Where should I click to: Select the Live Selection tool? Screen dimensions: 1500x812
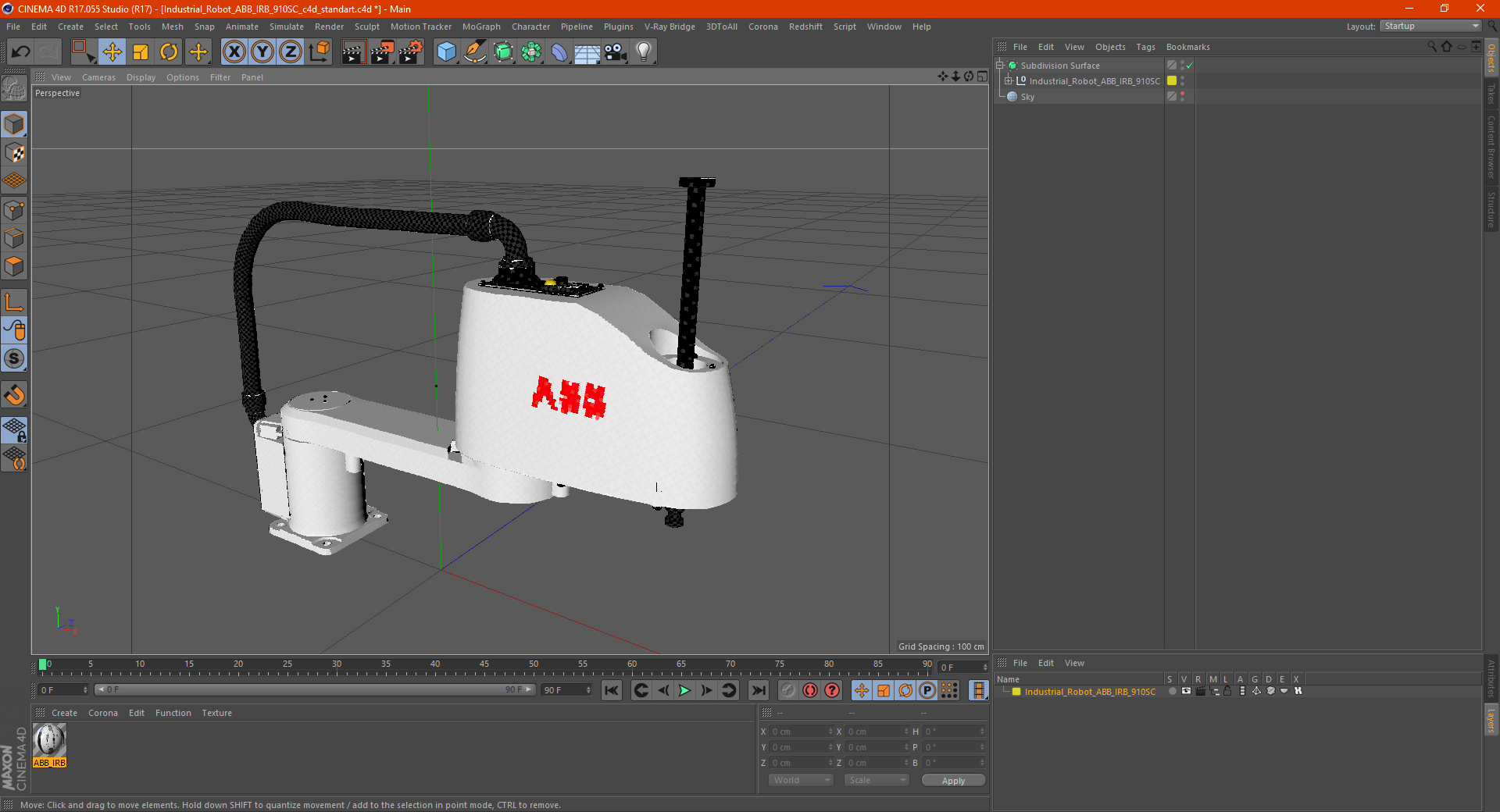(83, 52)
